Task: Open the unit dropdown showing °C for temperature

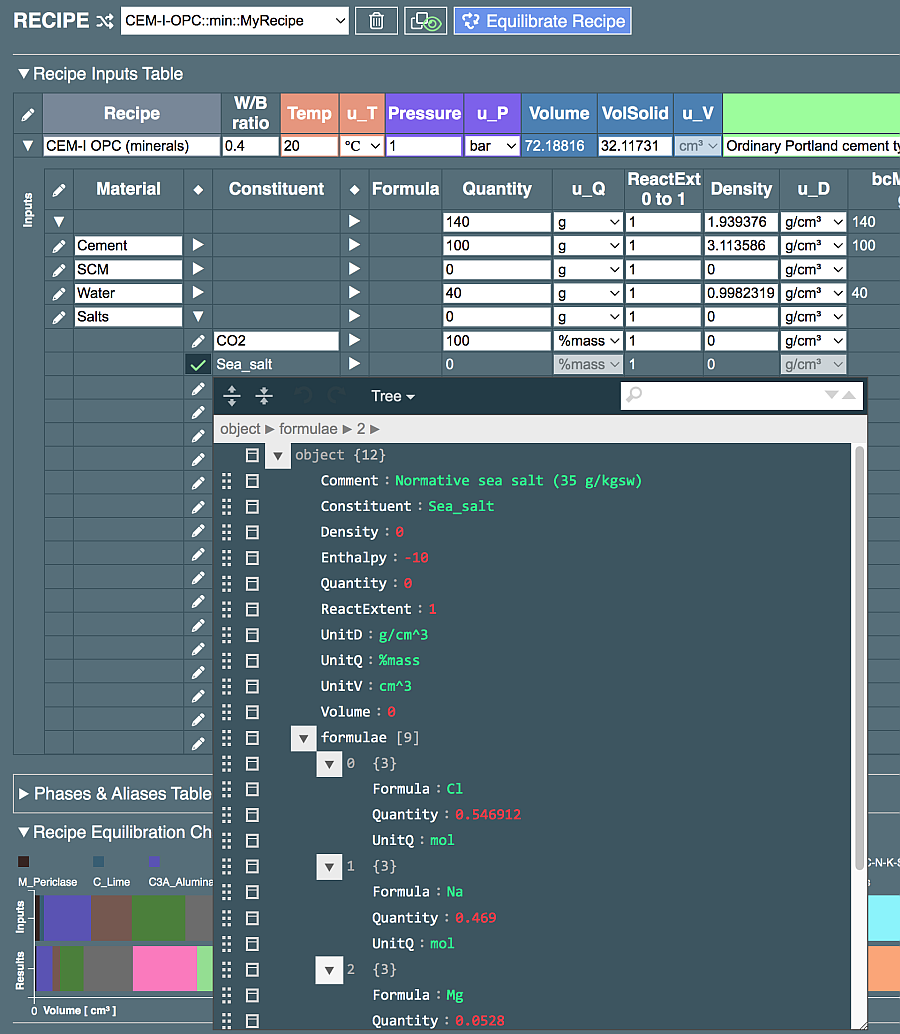Action: [x=363, y=146]
